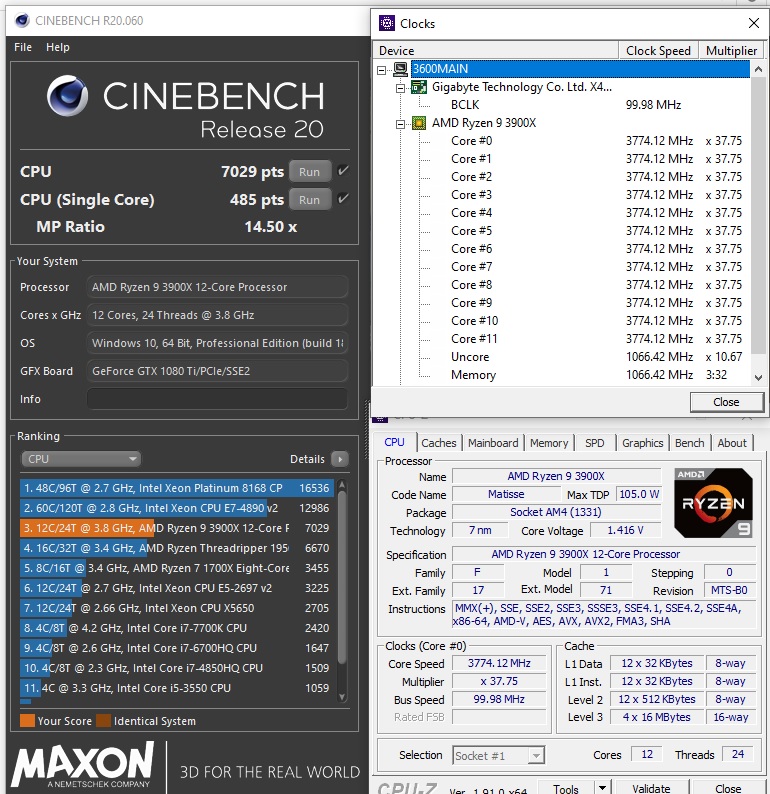
Task: Click the Device column header
Action: coord(496,51)
